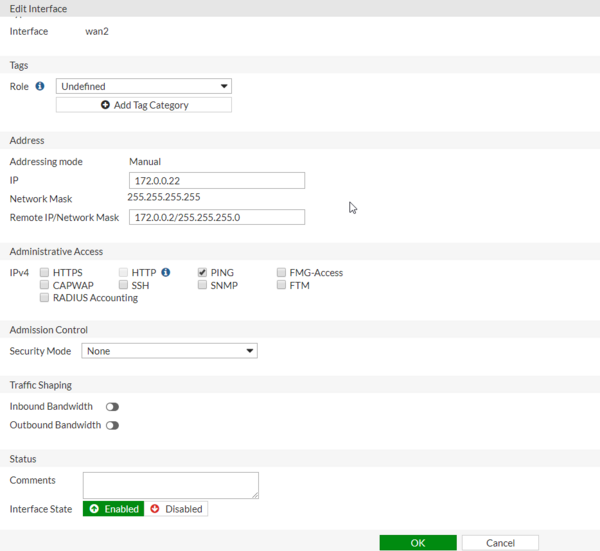Tick the CAPWAP checkbox
The height and width of the screenshot is (551, 600).
coord(44,285)
